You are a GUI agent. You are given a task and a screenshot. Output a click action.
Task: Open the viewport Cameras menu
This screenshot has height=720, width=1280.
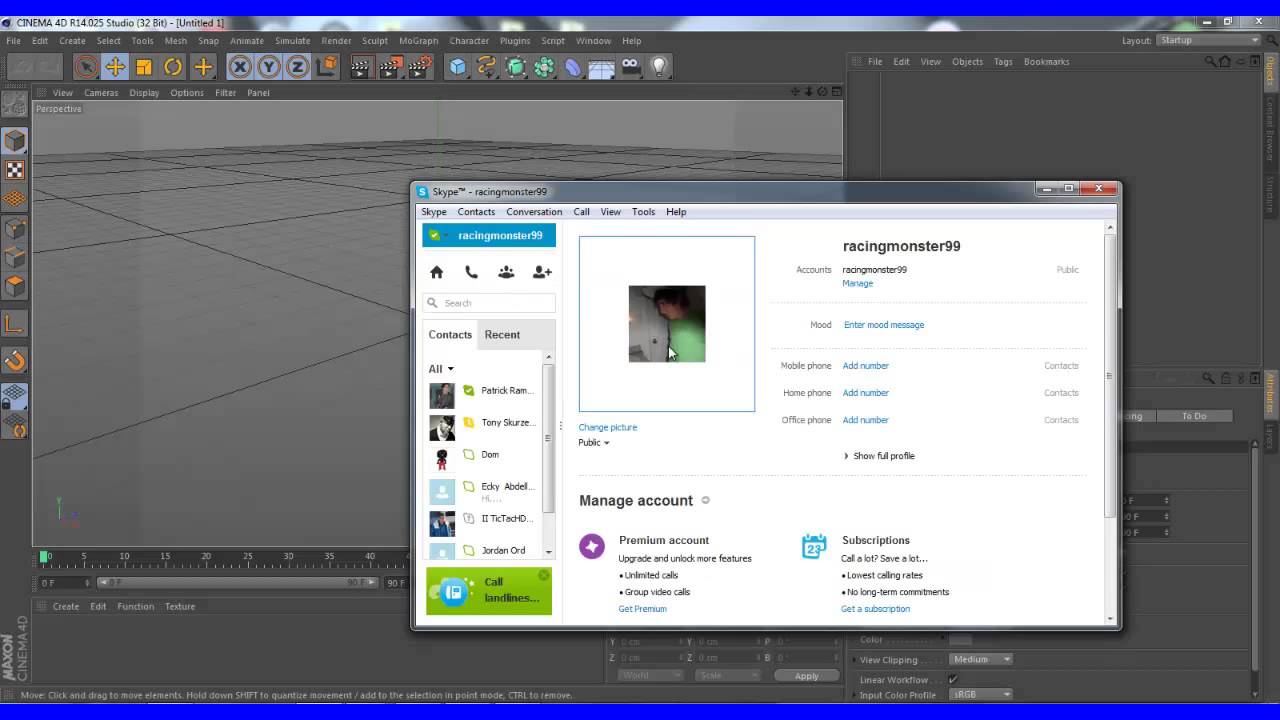click(x=101, y=93)
